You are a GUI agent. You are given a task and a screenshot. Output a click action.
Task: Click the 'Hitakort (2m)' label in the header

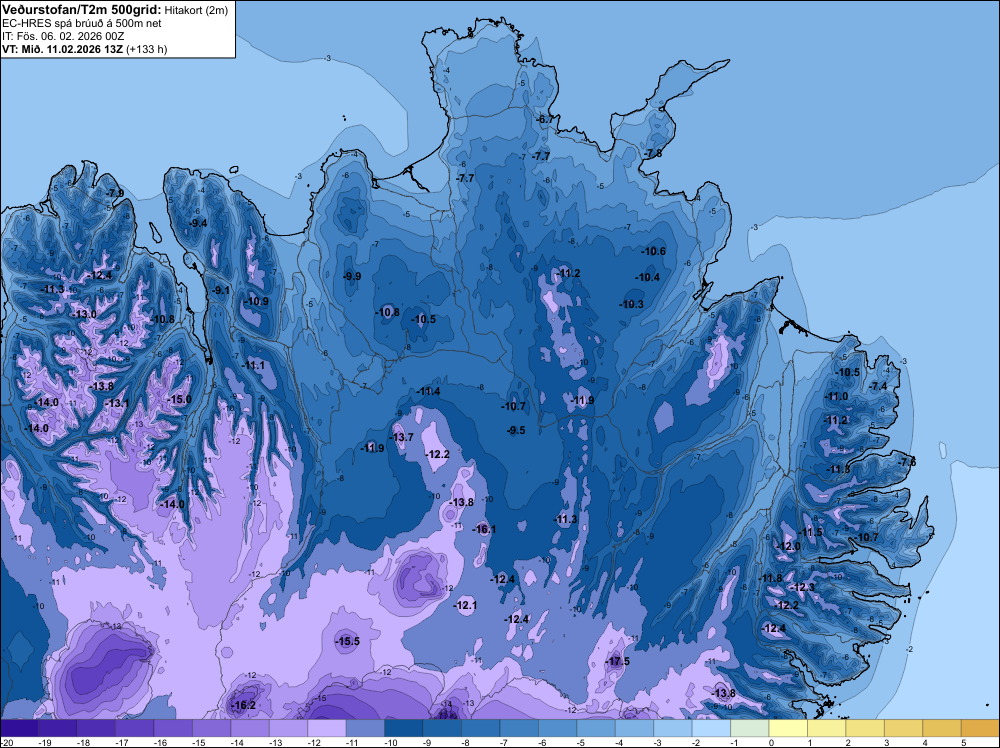[x=196, y=10]
